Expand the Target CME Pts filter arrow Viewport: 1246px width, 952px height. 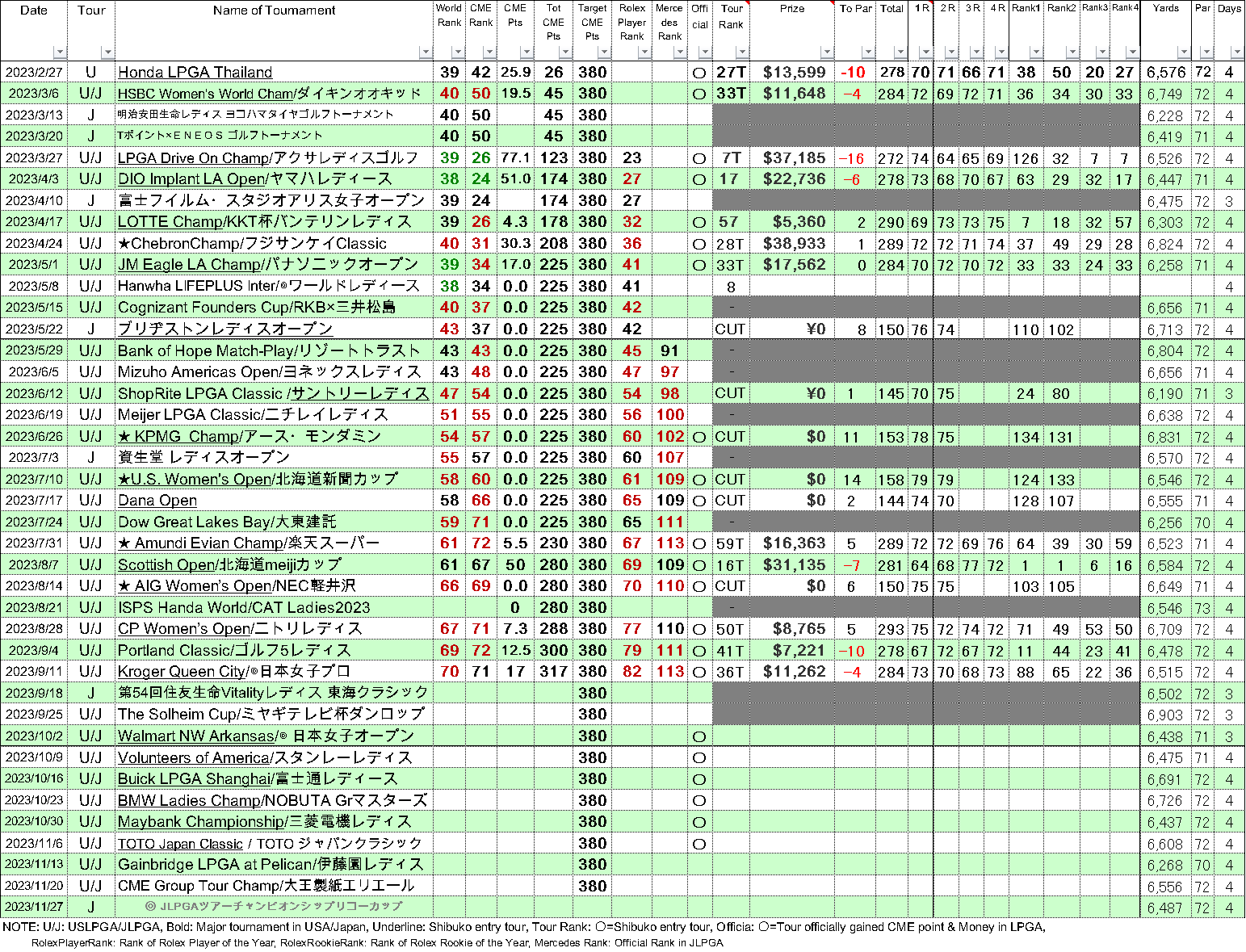click(602, 52)
